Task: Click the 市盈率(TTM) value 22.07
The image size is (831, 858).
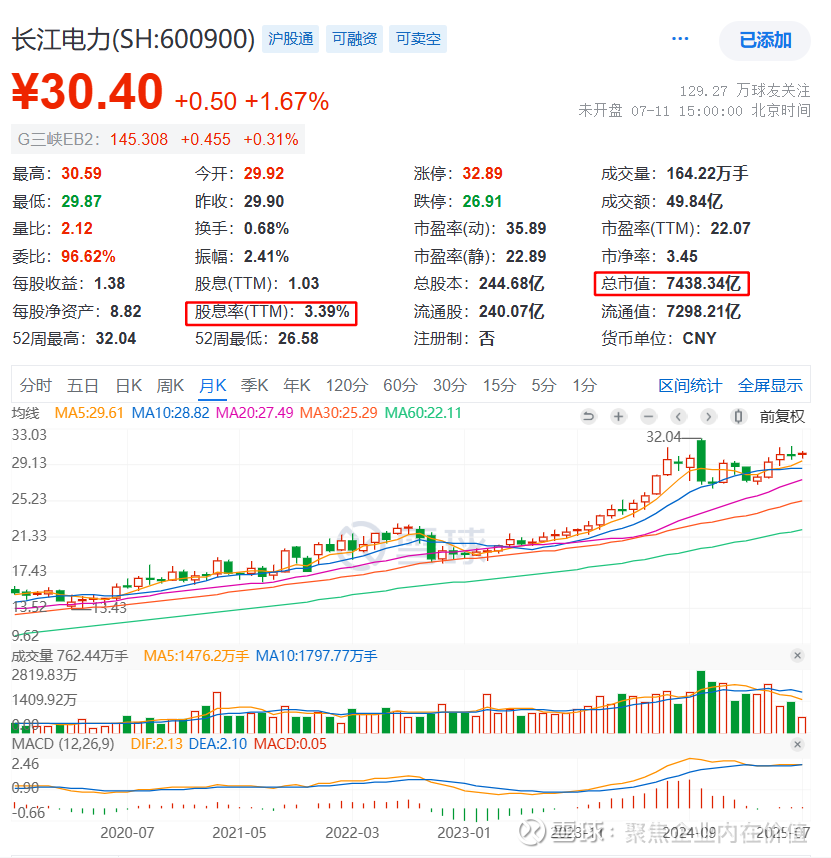Action: pos(730,228)
